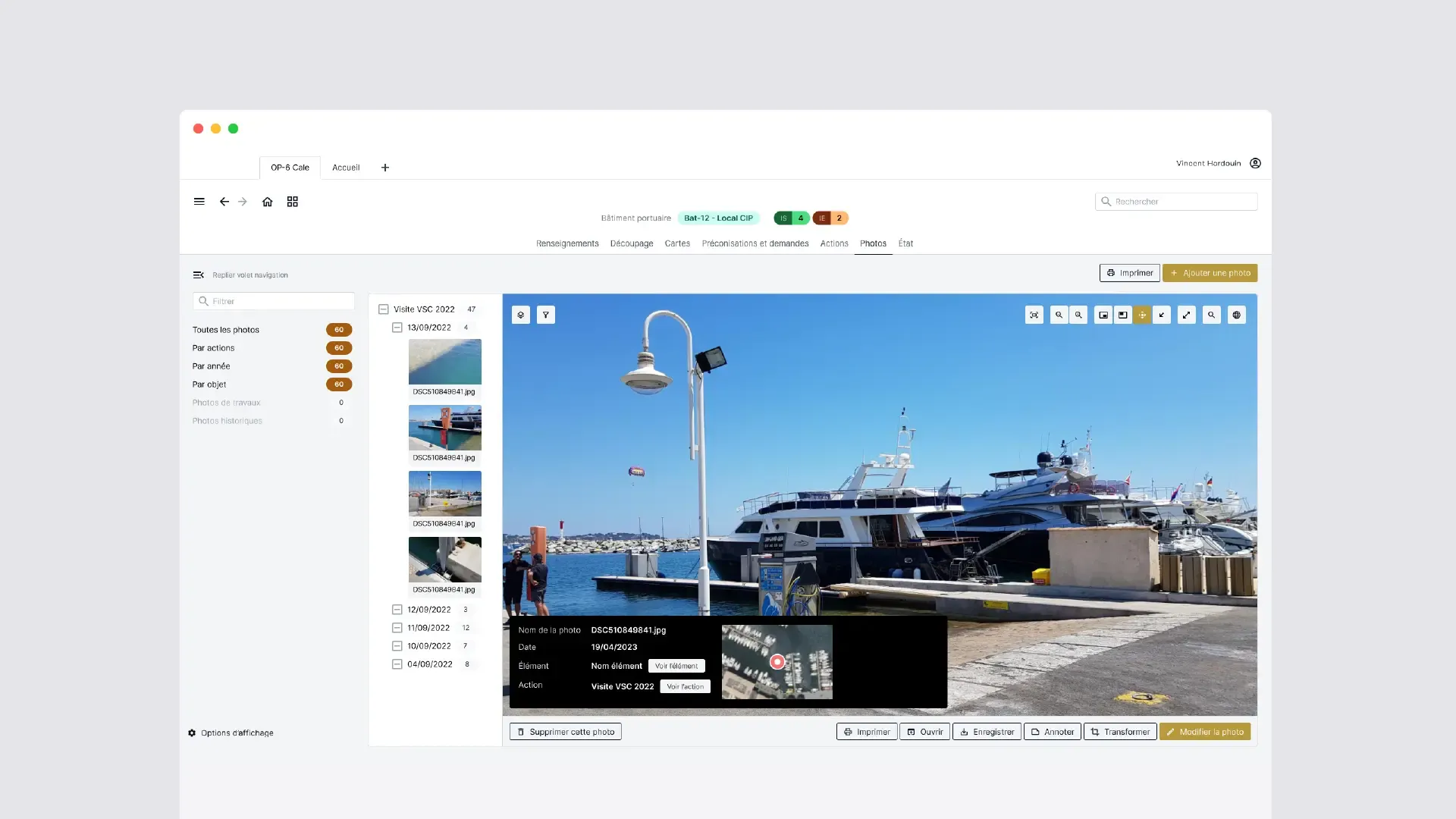Click the fullscreen expand arrows icon

[x=1186, y=315]
